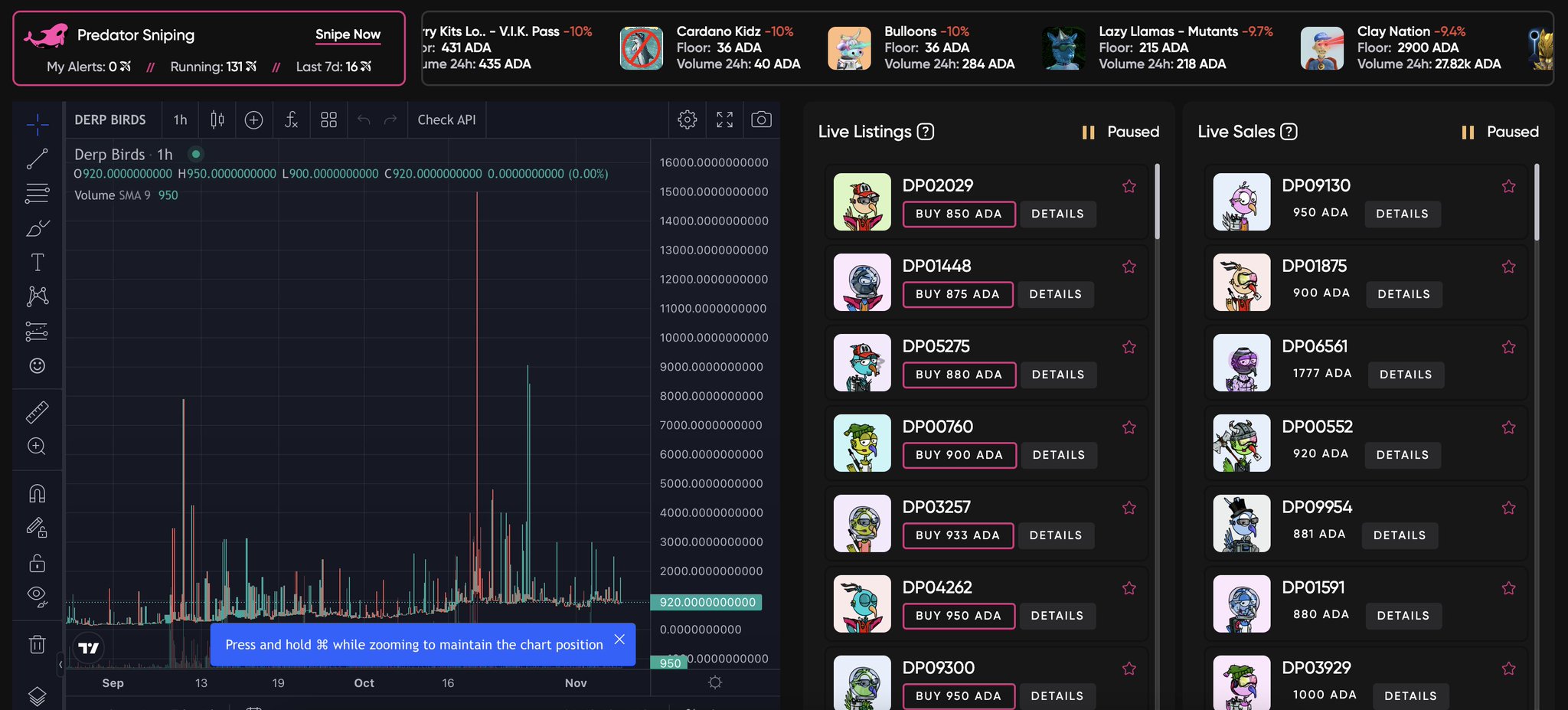
Task: Favorite listing DP02029 with star
Action: point(1129,186)
